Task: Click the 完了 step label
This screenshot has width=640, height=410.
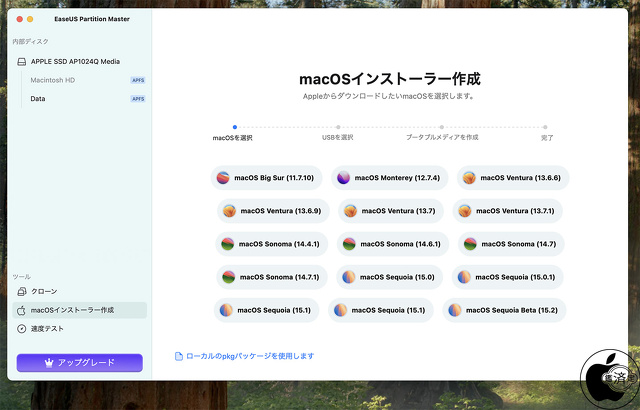Action: point(547,138)
